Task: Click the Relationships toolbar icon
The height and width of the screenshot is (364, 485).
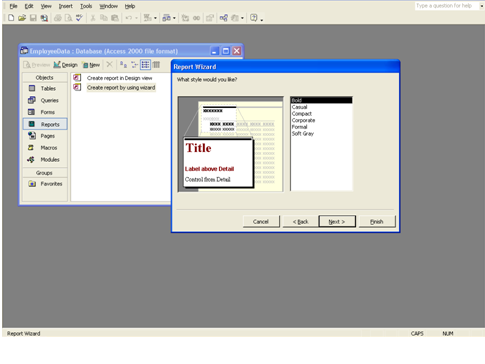Action: pos(224,18)
